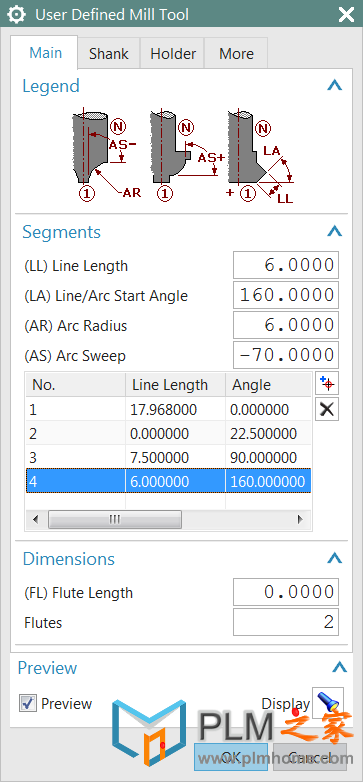Click the OK button

(231, 757)
